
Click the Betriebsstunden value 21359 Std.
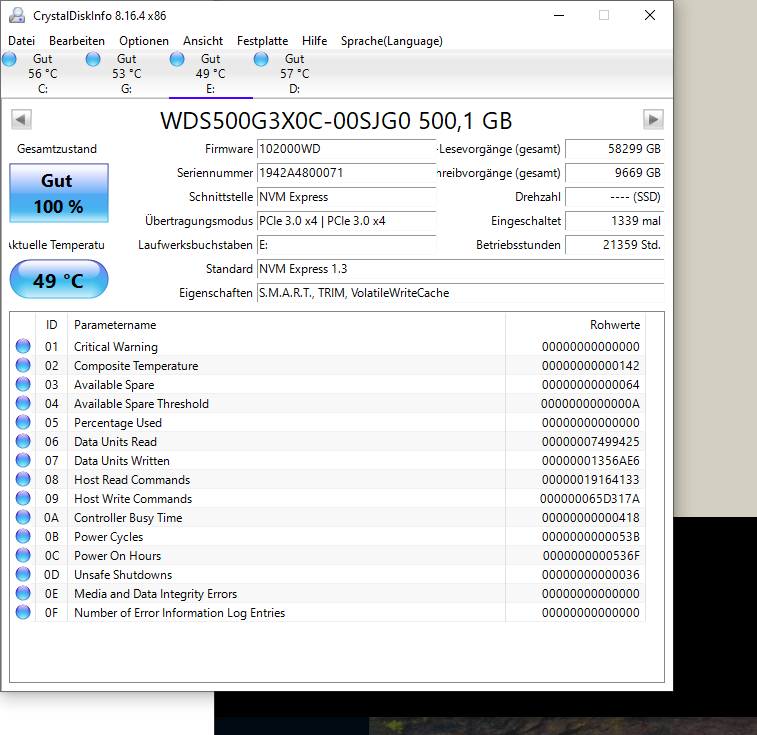(615, 245)
